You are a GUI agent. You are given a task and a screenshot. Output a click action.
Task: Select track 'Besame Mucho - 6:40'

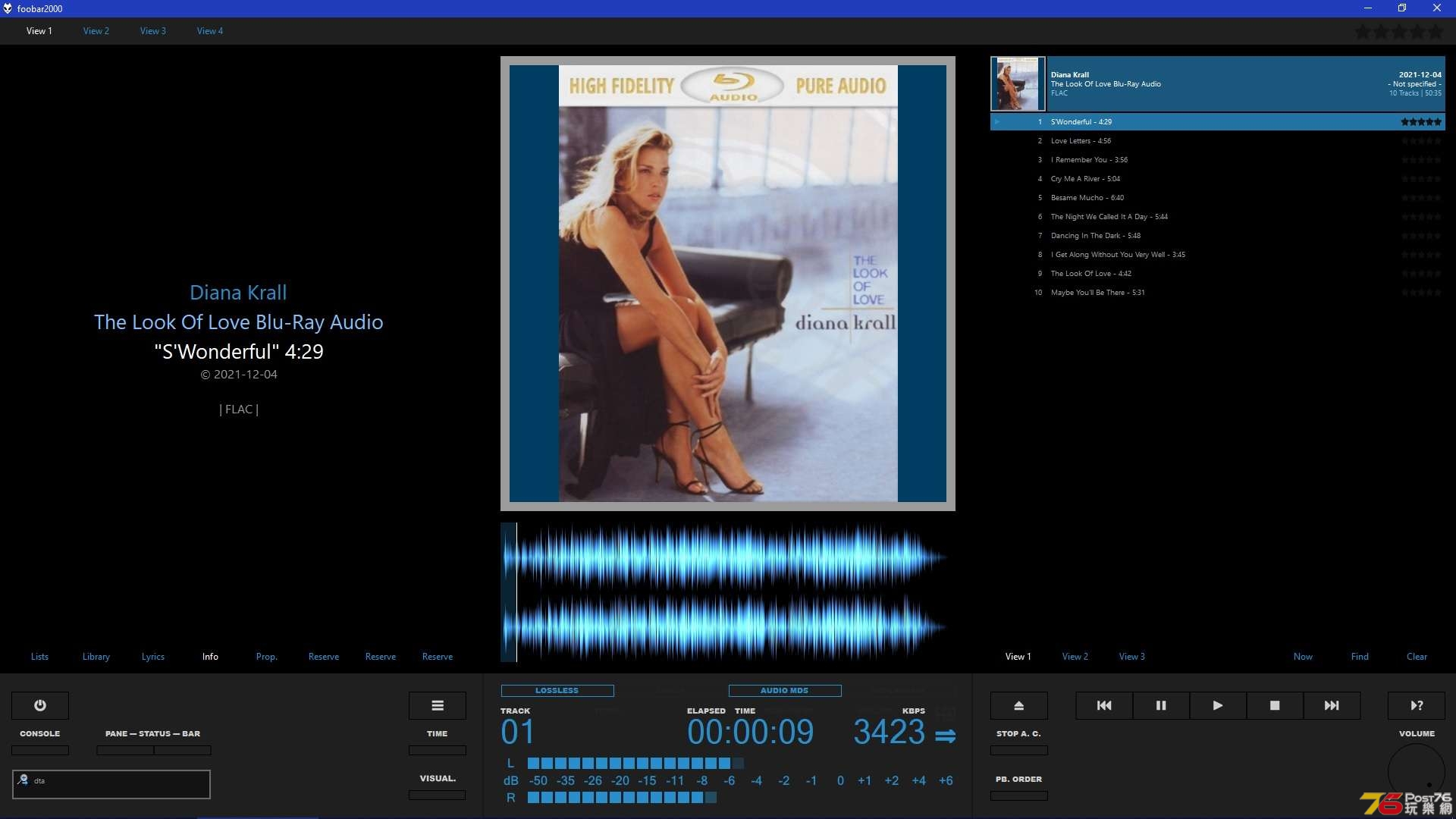point(1217,198)
